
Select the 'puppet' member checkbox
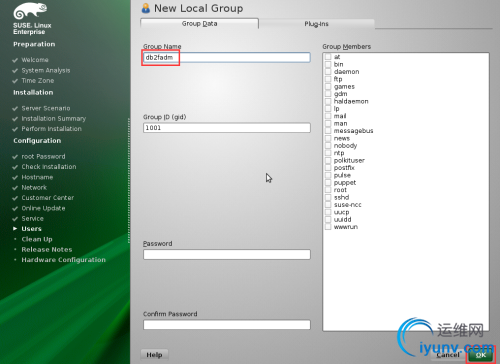(328, 183)
